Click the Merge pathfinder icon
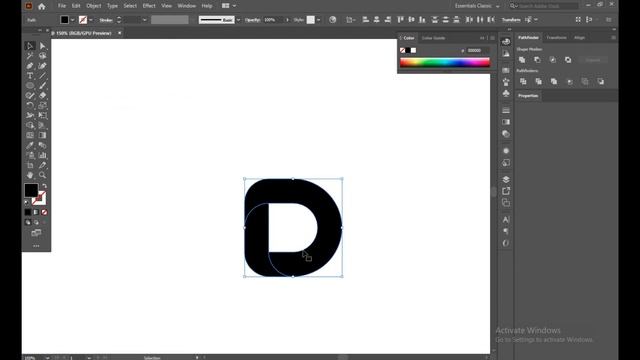Screen dimensions: 640x360 click(554, 82)
